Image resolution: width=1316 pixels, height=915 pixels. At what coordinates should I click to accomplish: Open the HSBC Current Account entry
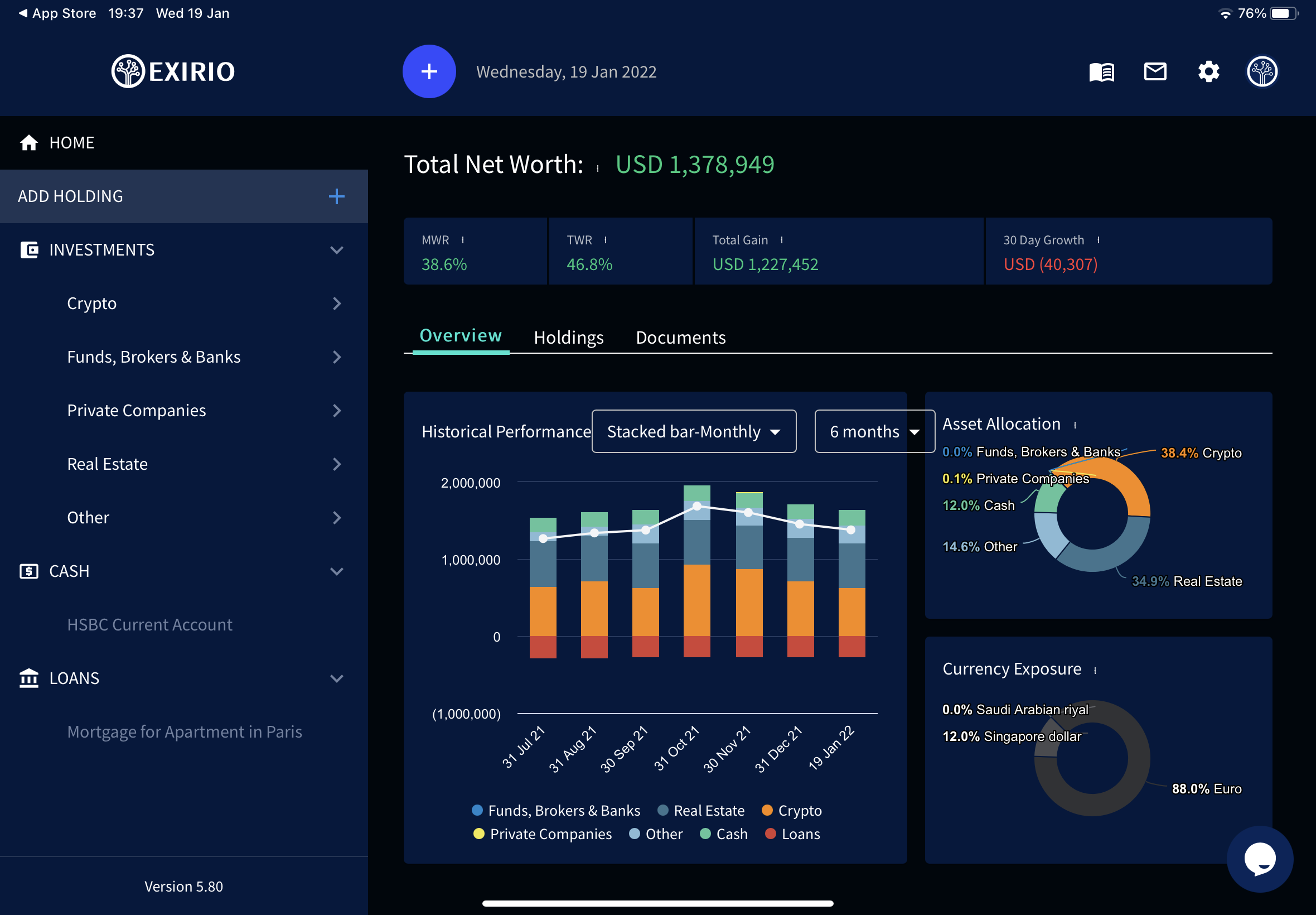[x=149, y=624]
